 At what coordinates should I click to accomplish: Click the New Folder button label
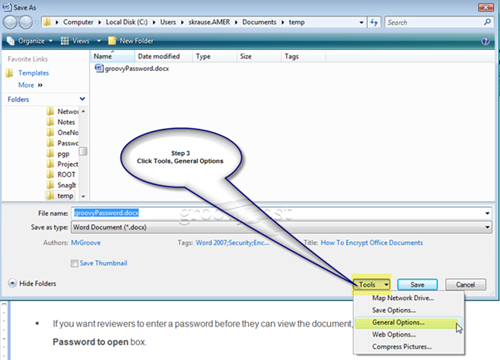pyautogui.click(x=136, y=41)
